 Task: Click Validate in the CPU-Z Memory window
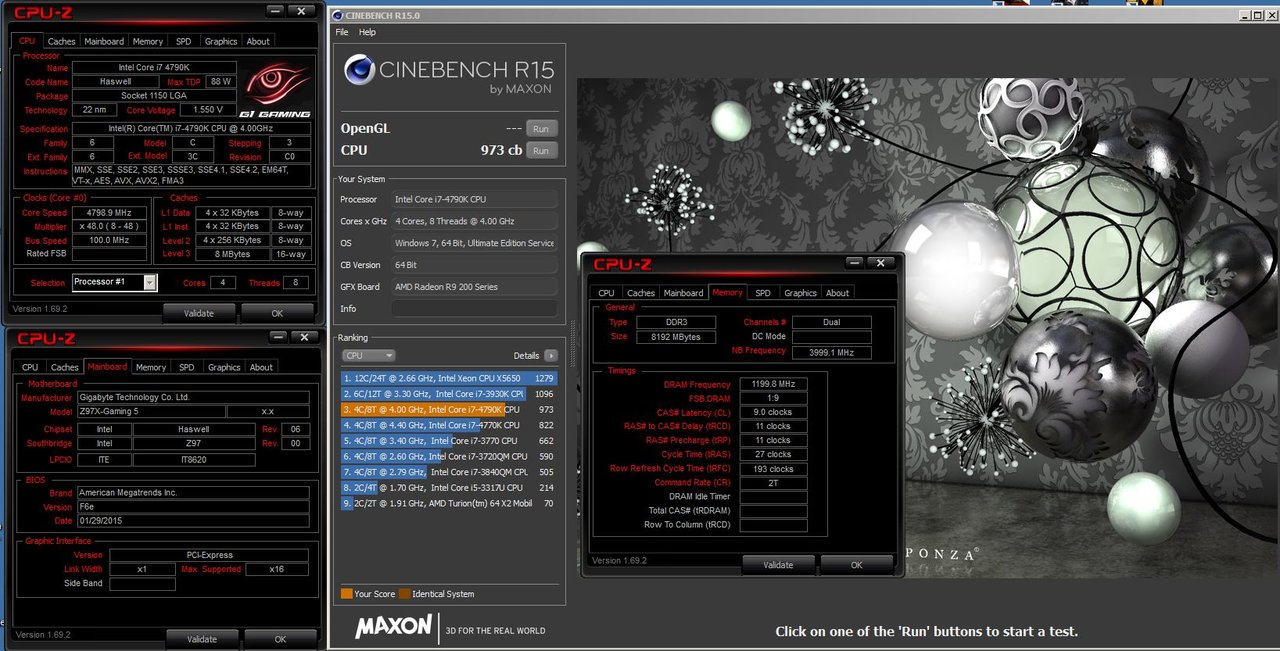tap(778, 565)
